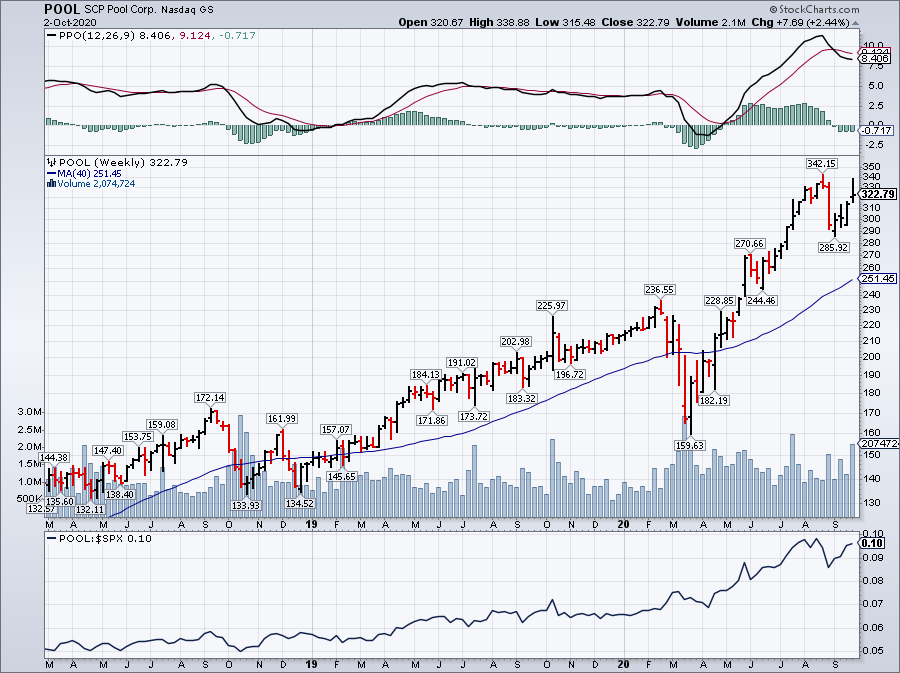Screen dimensions: 900x673
Task: Select the 'High 338.88' header value
Action: click(499, 22)
